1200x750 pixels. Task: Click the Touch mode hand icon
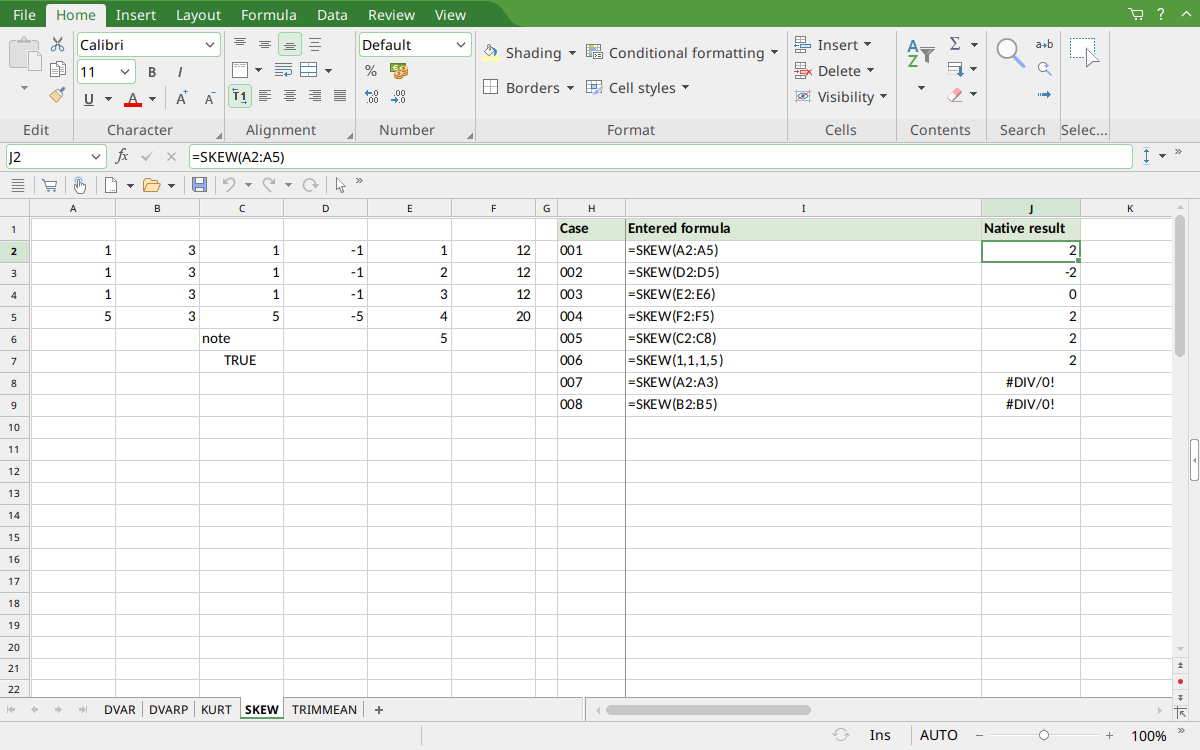pyautogui.click(x=79, y=185)
